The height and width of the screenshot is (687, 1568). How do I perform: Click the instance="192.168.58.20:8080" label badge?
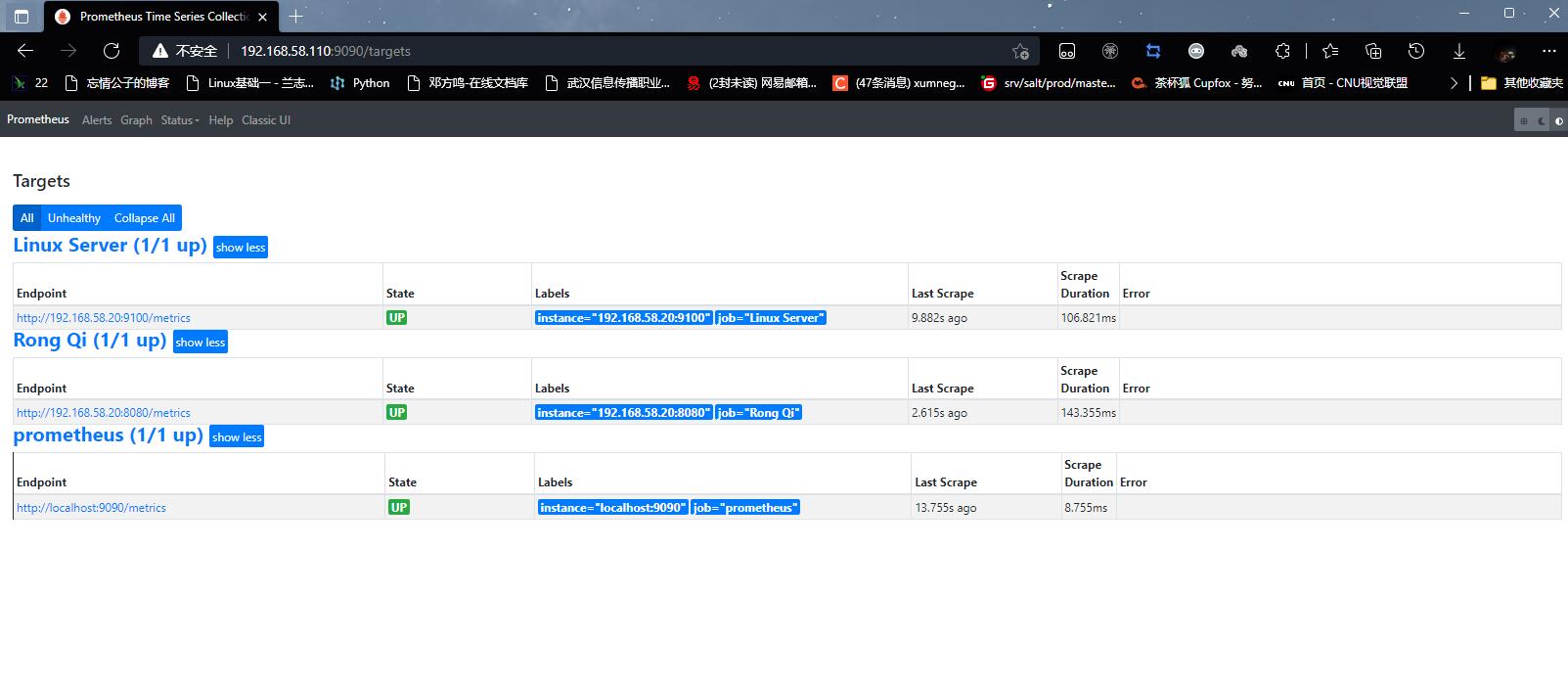pos(623,413)
